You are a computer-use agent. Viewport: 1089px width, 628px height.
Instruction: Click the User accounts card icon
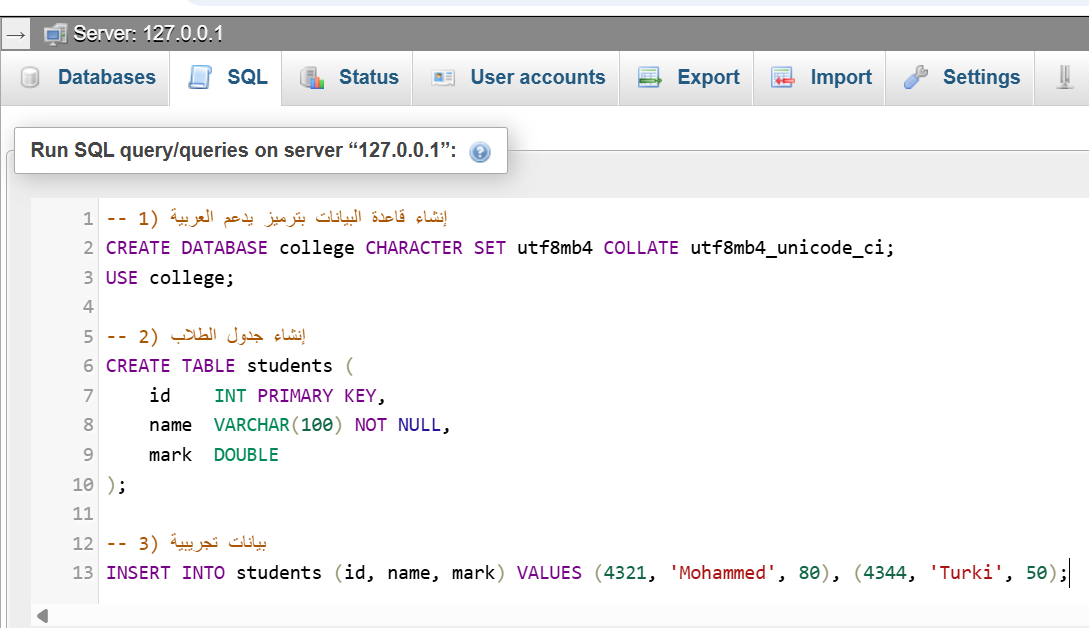(443, 77)
